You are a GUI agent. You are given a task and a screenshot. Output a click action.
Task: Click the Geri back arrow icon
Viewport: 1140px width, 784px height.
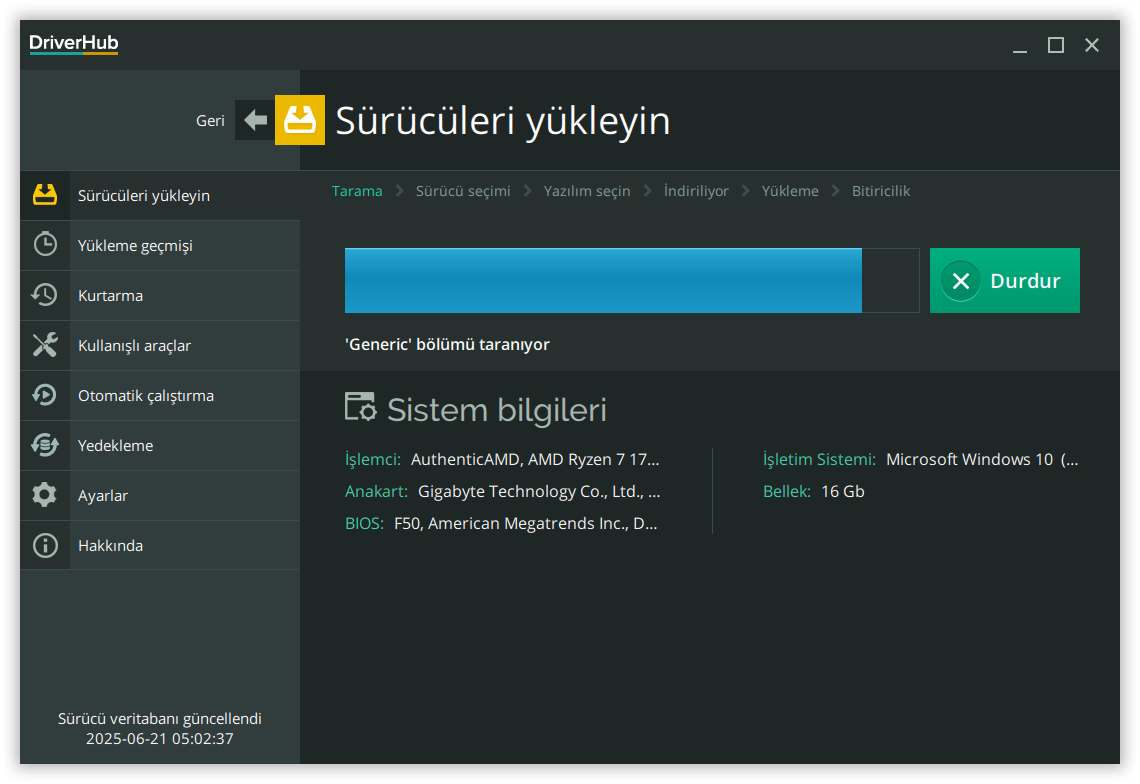255,120
